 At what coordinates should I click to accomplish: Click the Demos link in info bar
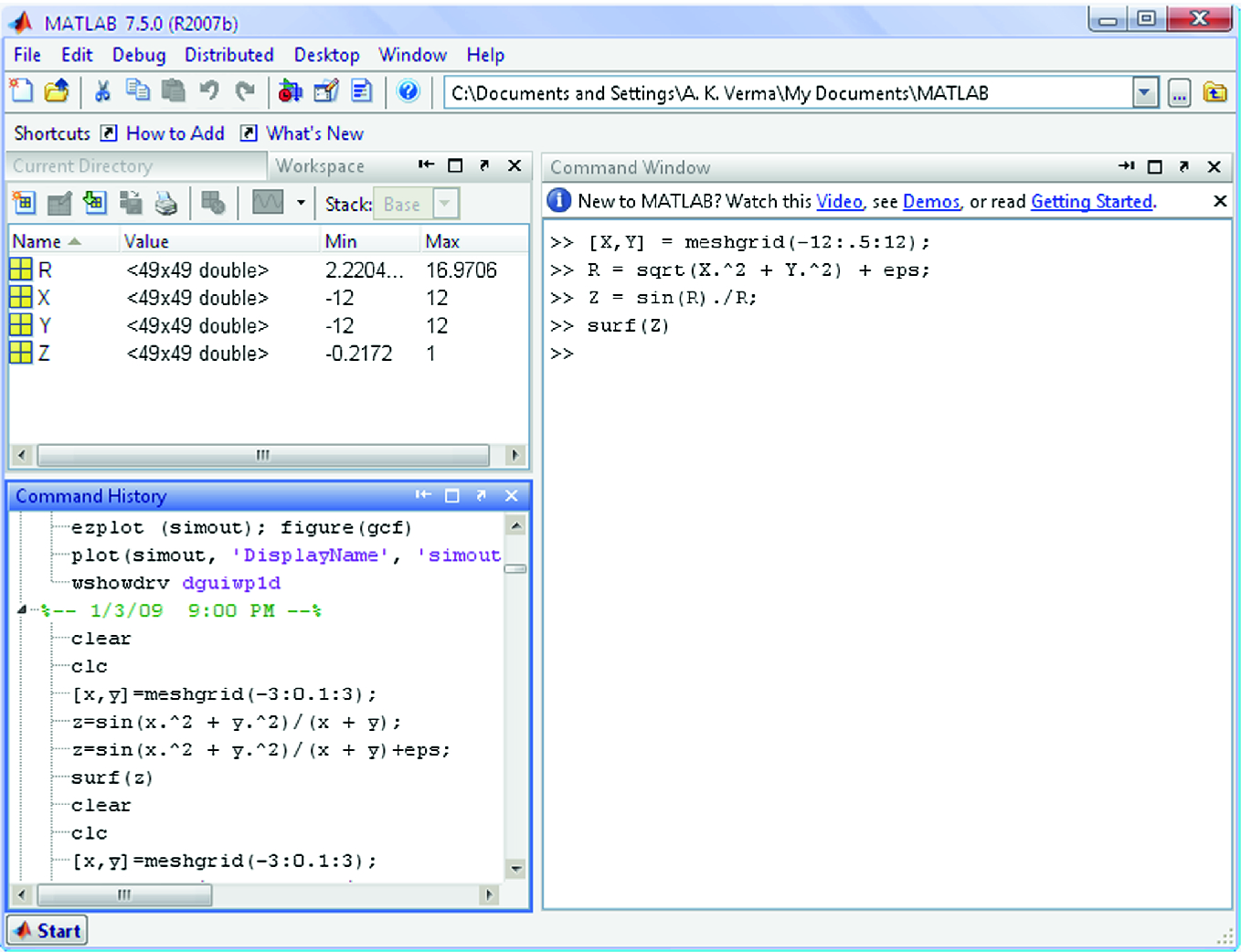931,201
